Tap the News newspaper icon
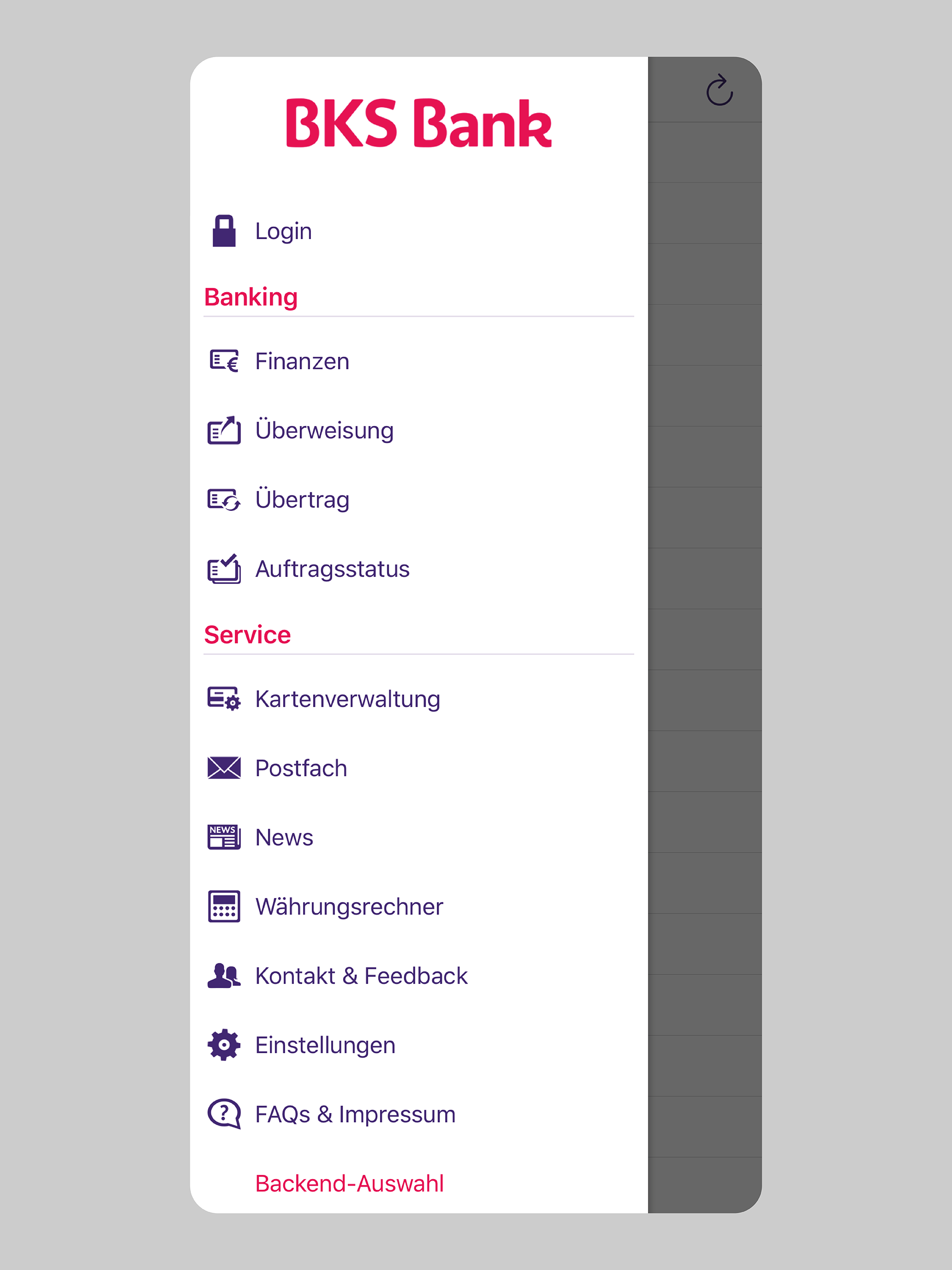Screen dimensions: 952x1270 pyautogui.click(x=224, y=837)
